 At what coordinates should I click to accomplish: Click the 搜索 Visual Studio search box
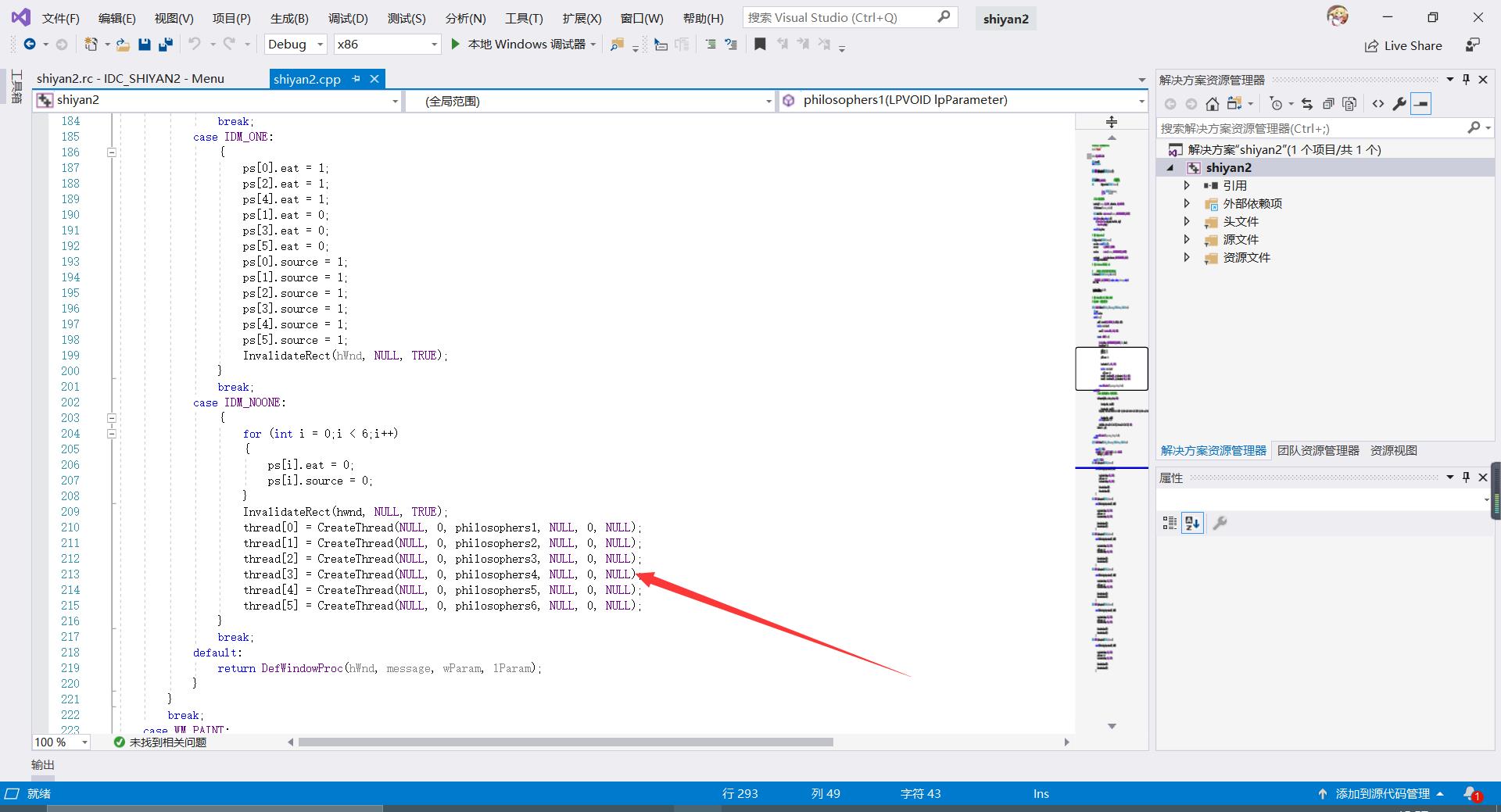pyautogui.click(x=850, y=17)
